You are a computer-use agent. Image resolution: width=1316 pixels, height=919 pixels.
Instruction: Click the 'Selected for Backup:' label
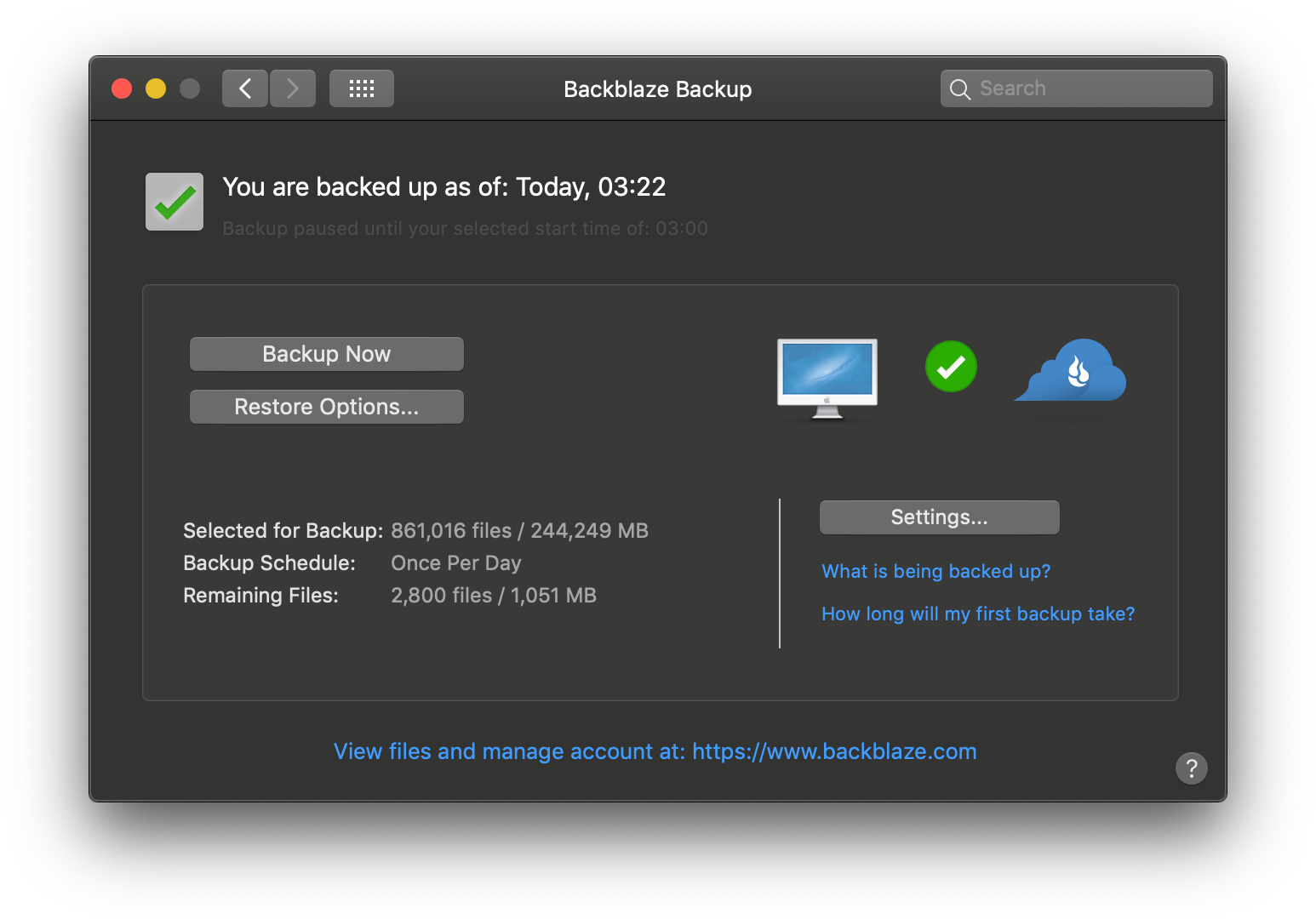click(x=283, y=531)
